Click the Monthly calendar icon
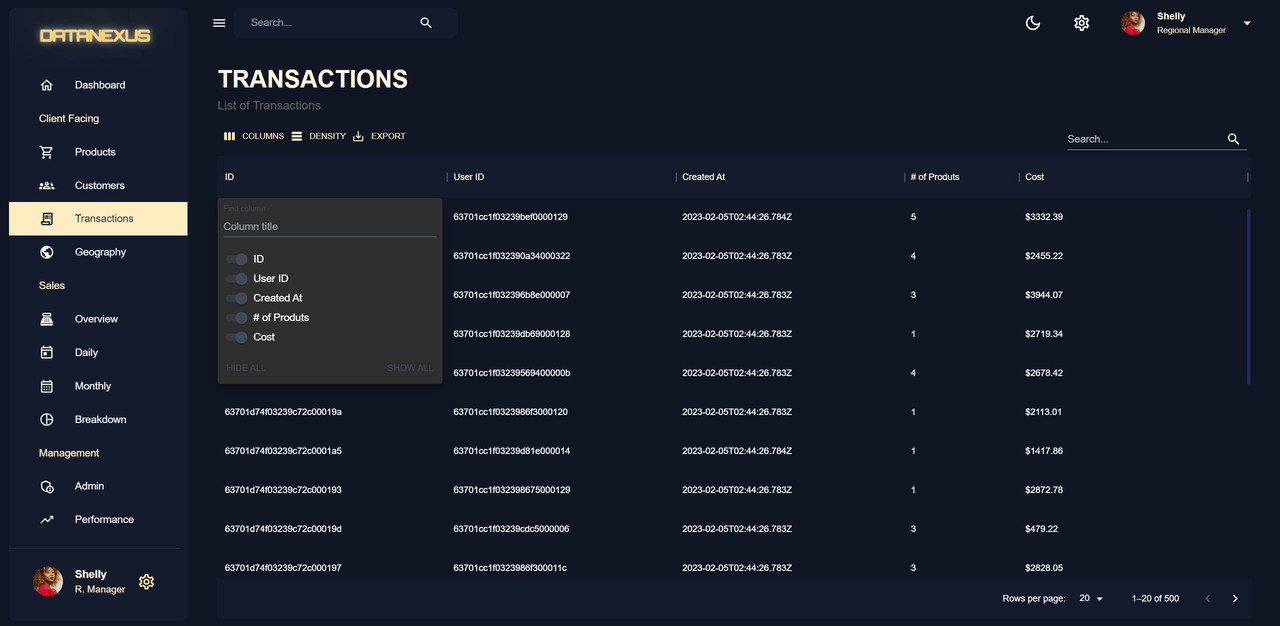This screenshot has height=626, width=1280. (x=46, y=386)
